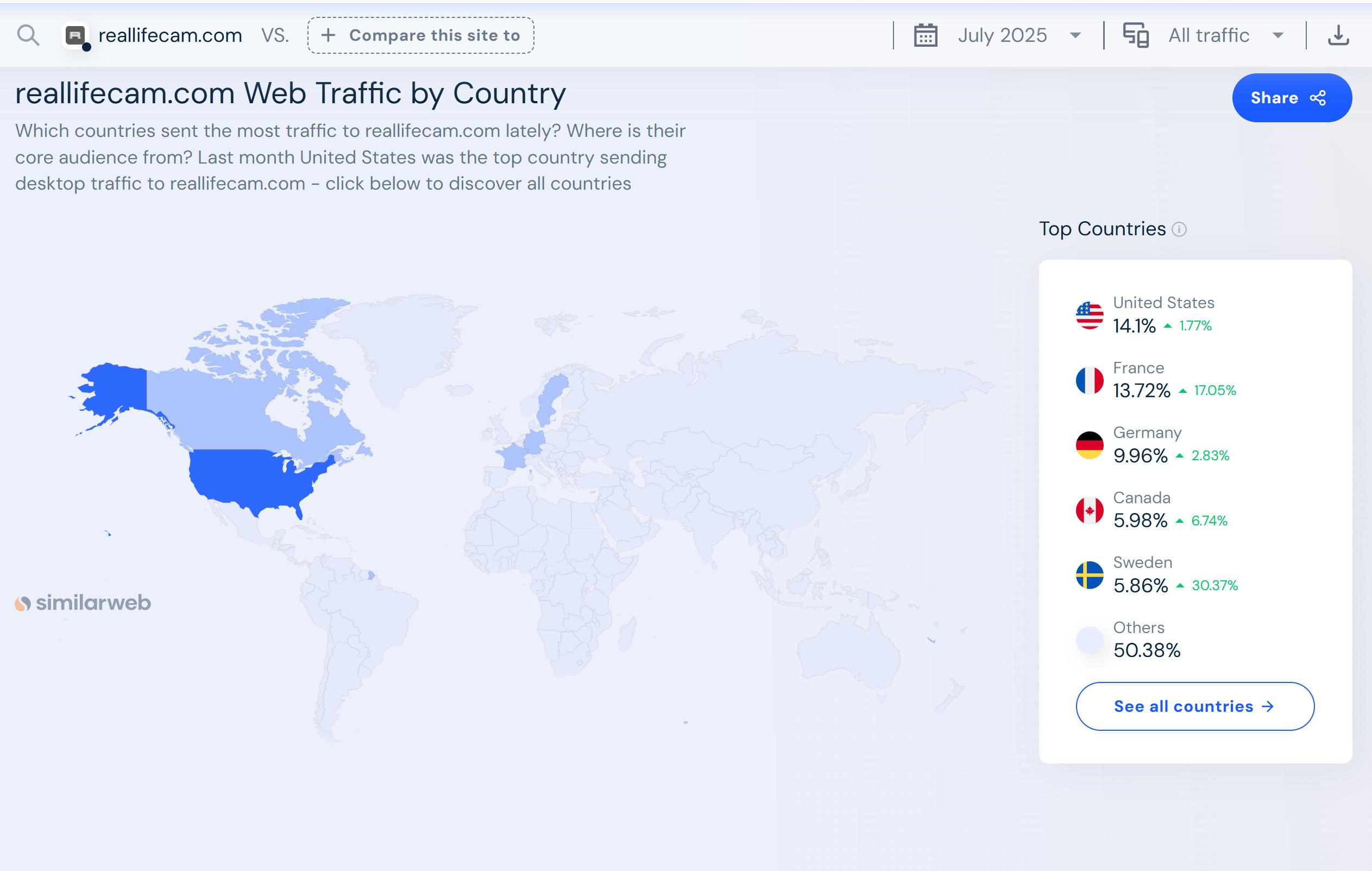Click the Canada flag icon
The width and height of the screenshot is (1372, 871).
coord(1090,510)
